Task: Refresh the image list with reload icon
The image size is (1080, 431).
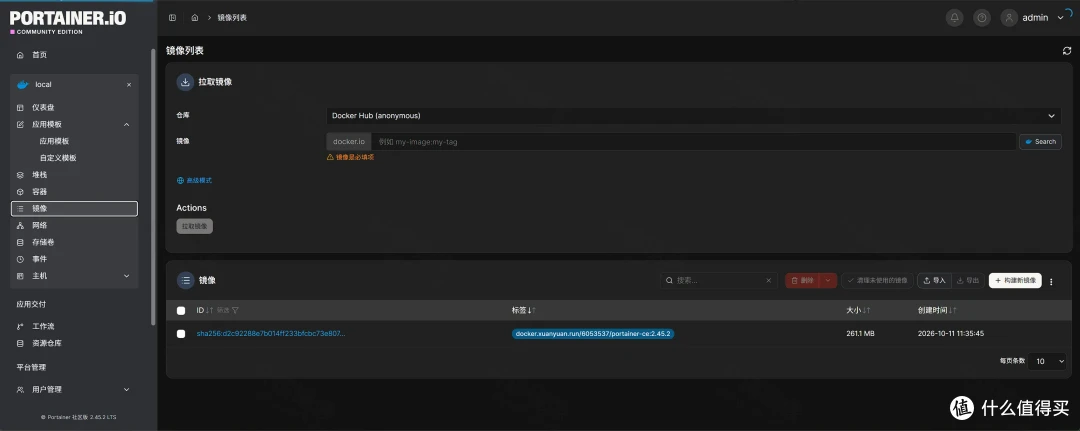Action: (x=1067, y=51)
